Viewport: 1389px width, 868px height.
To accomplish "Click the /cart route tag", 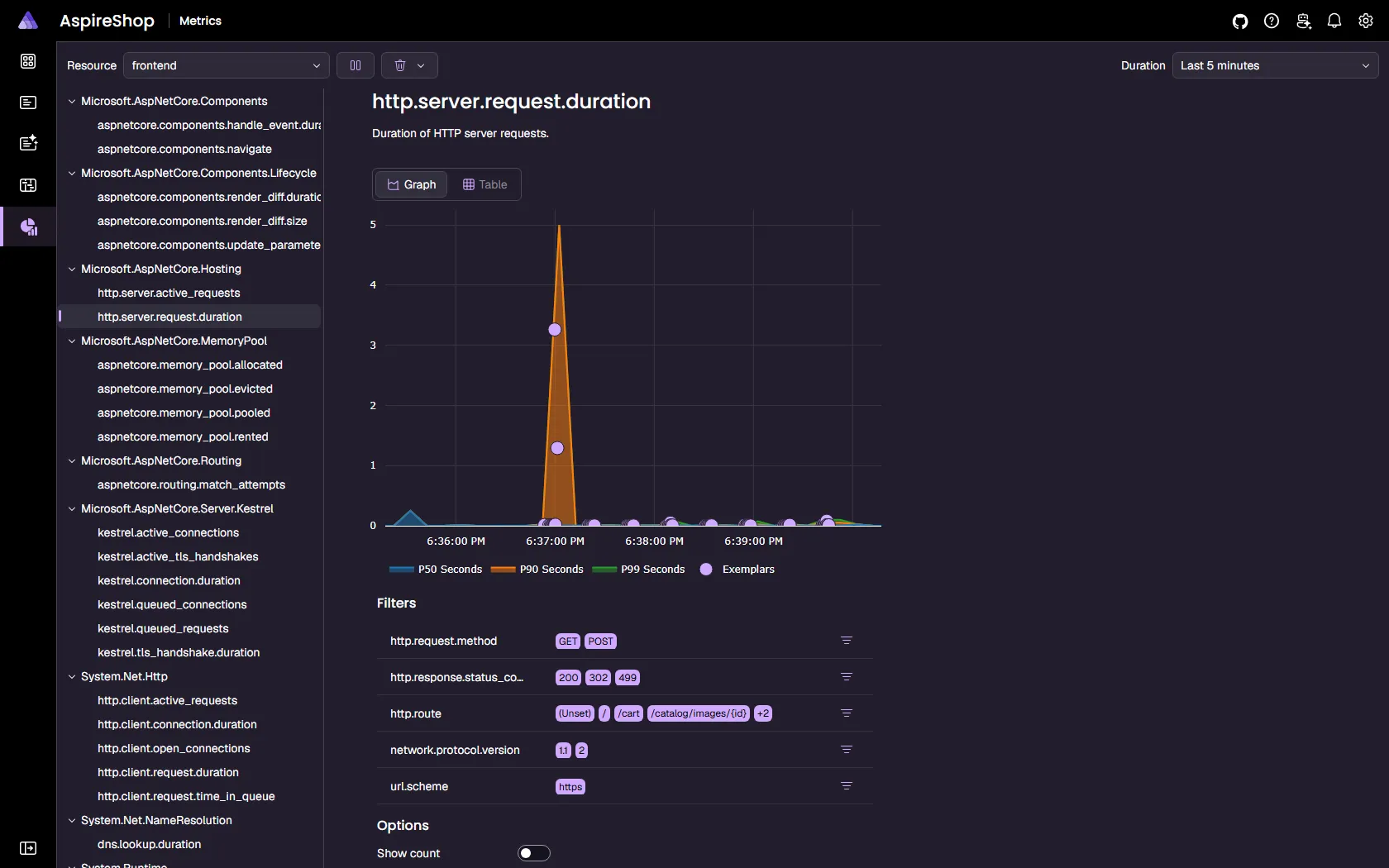I will coord(629,713).
